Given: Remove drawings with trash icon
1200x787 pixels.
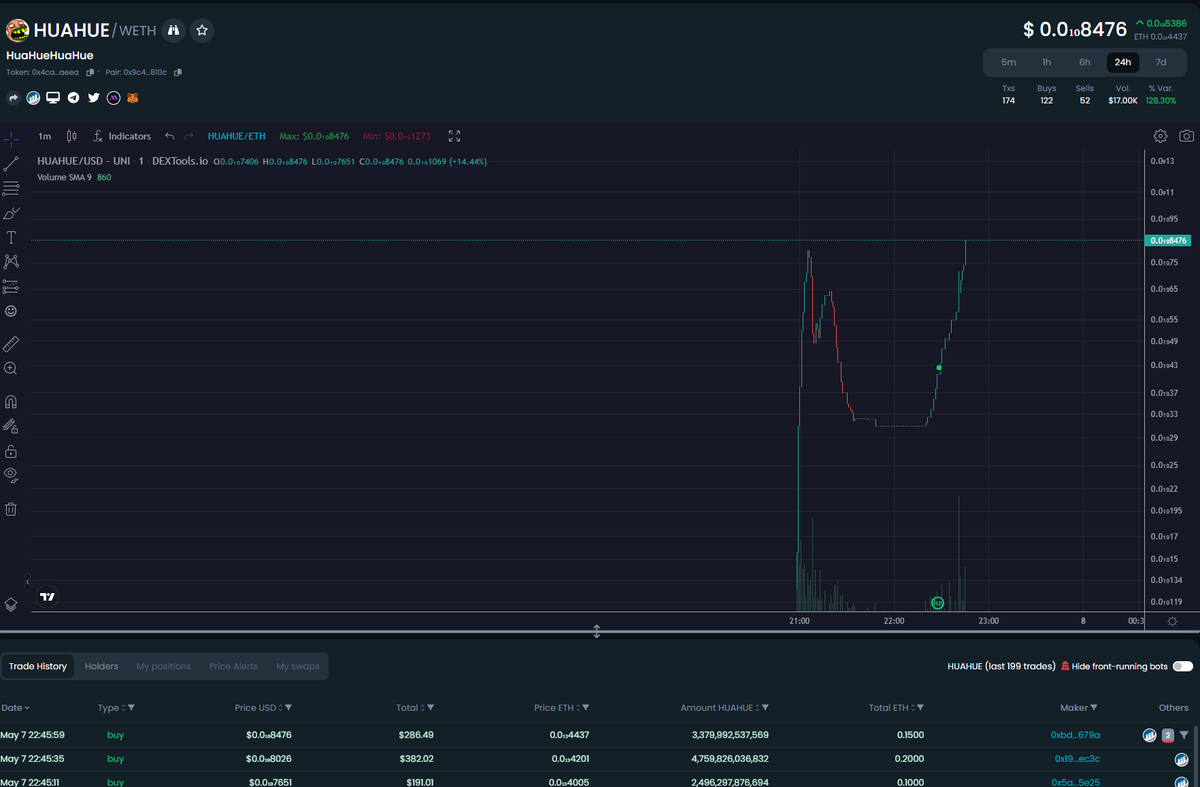Looking at the screenshot, I should point(11,509).
